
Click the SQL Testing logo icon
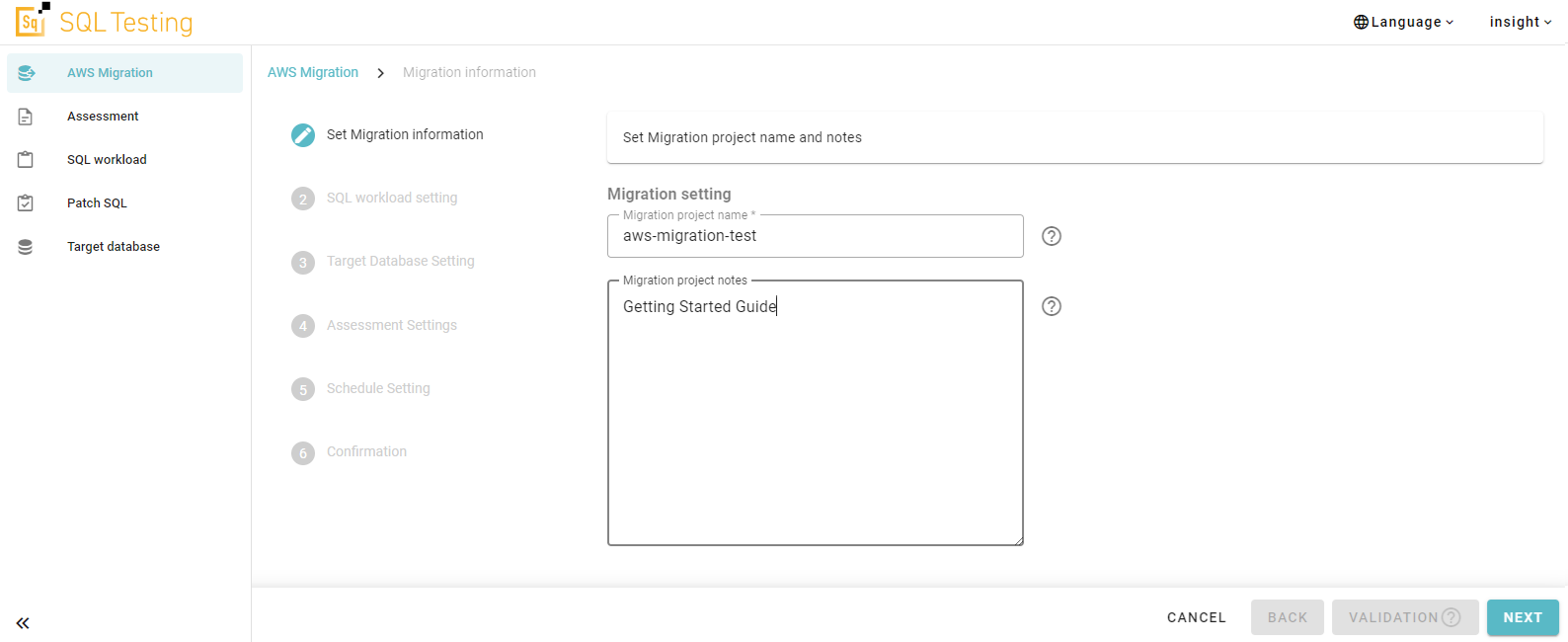point(33,19)
